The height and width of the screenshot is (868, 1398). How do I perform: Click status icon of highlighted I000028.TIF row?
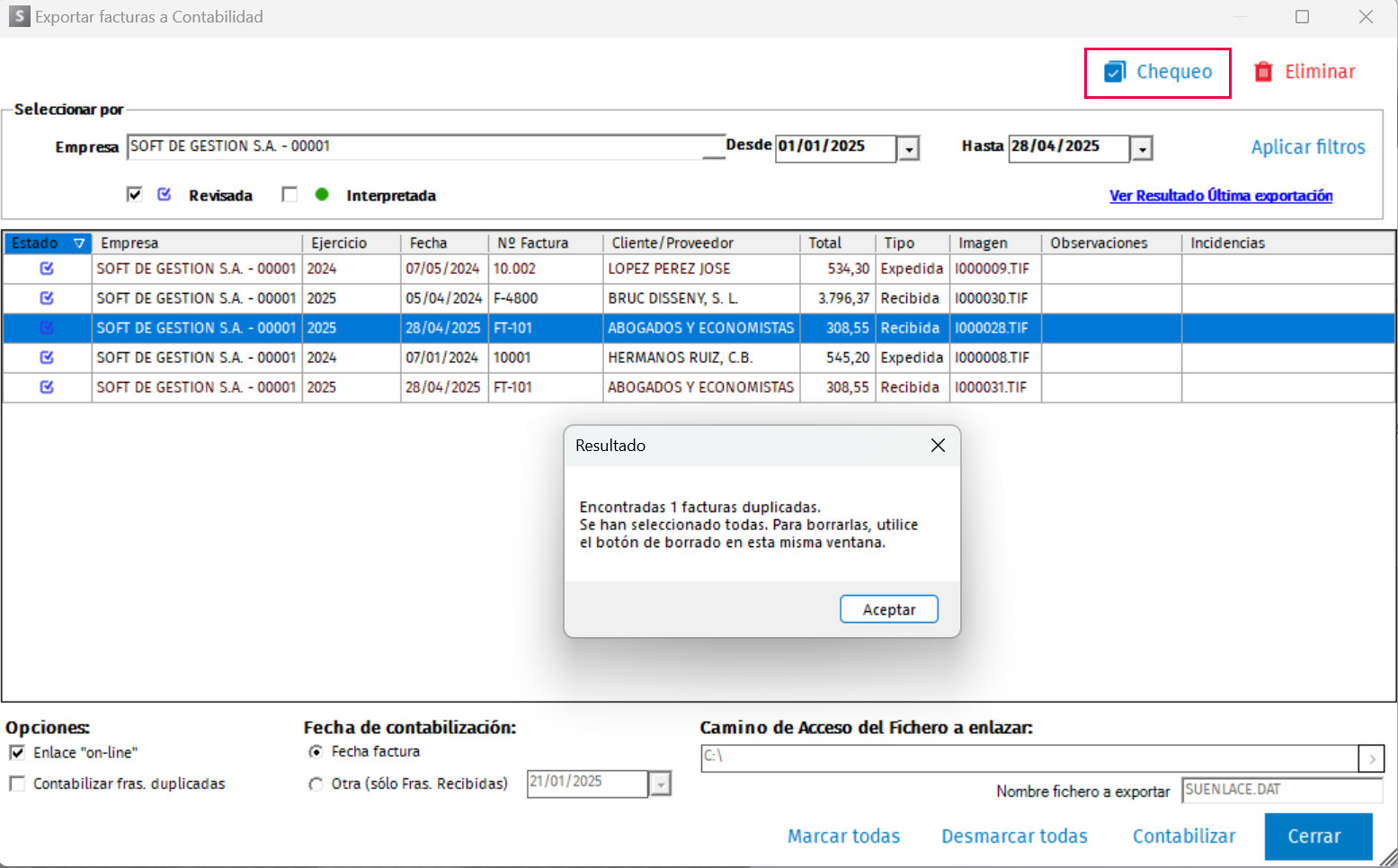click(47, 328)
